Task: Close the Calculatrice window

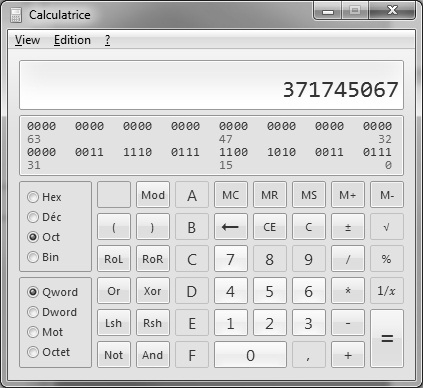Action: pyautogui.click(x=392, y=11)
